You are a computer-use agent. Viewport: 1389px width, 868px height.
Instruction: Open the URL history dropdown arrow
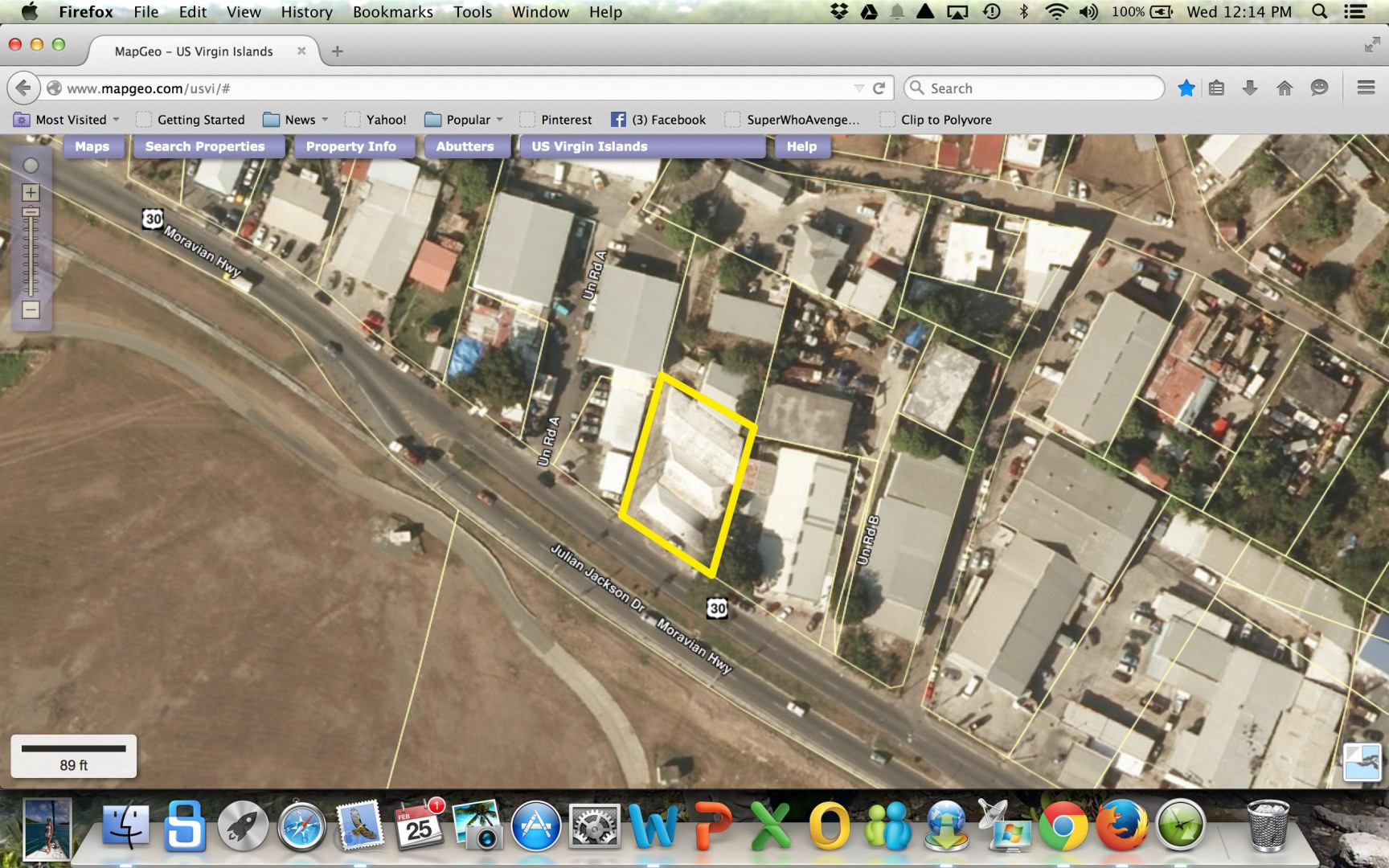coord(858,88)
